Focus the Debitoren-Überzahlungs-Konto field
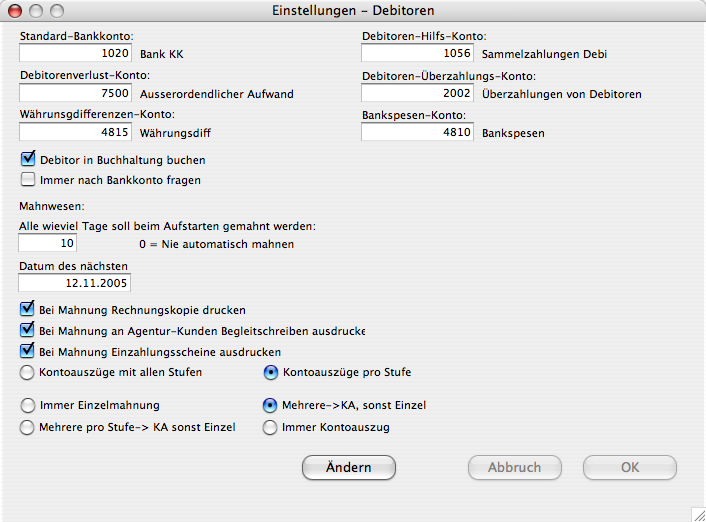Screen dimensions: 706x522 [418, 93]
